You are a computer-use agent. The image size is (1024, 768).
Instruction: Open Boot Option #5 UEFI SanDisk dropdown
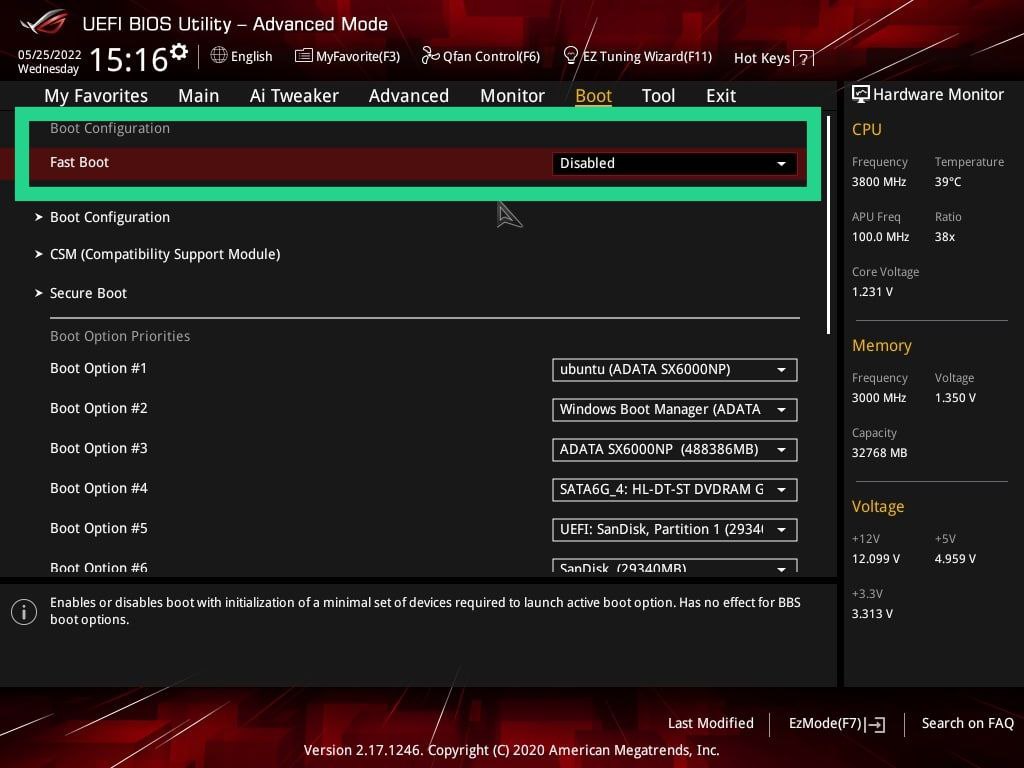point(674,529)
